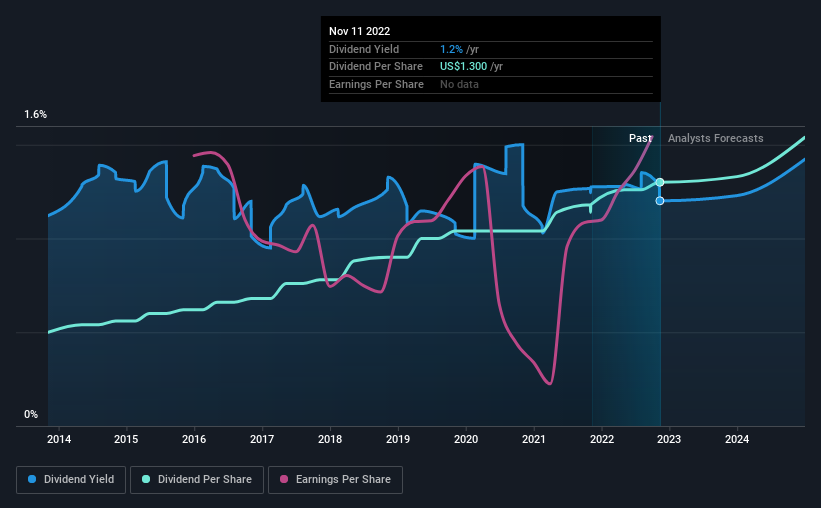Click the teal dot in Dividend Per Share legend

(146, 479)
